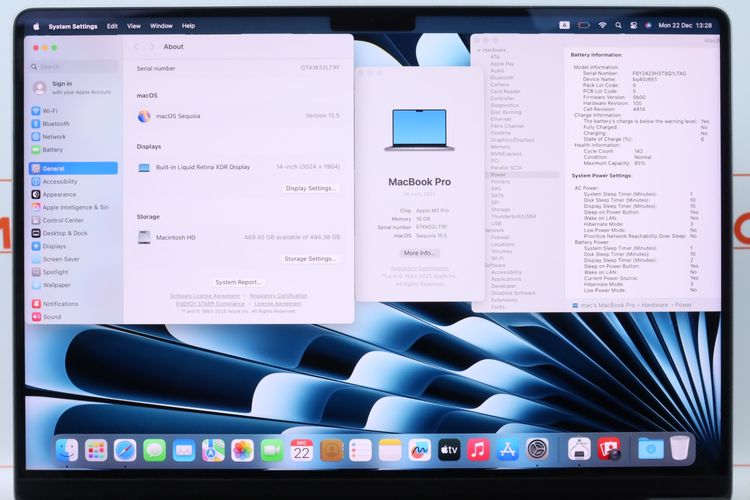Select Notifications in Settings sidebar
This screenshot has height=500, width=750.
click(74, 304)
